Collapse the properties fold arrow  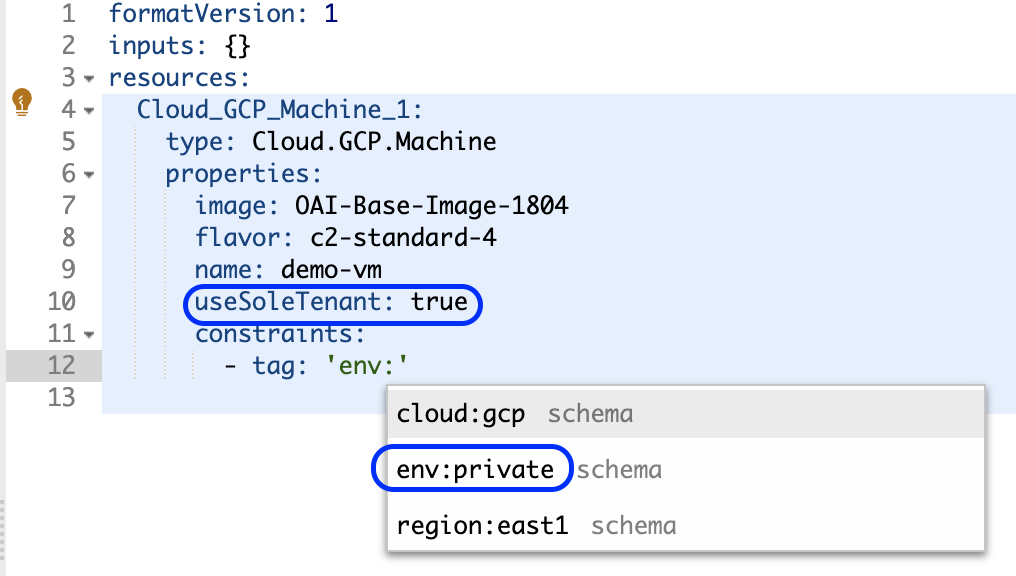(x=90, y=174)
